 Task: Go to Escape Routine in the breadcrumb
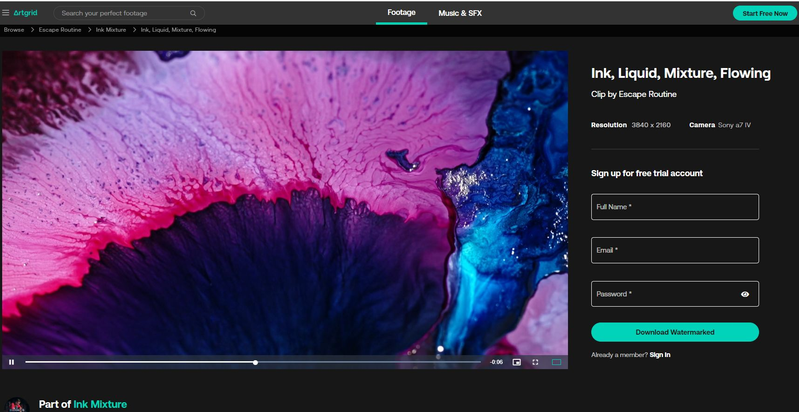click(x=60, y=30)
